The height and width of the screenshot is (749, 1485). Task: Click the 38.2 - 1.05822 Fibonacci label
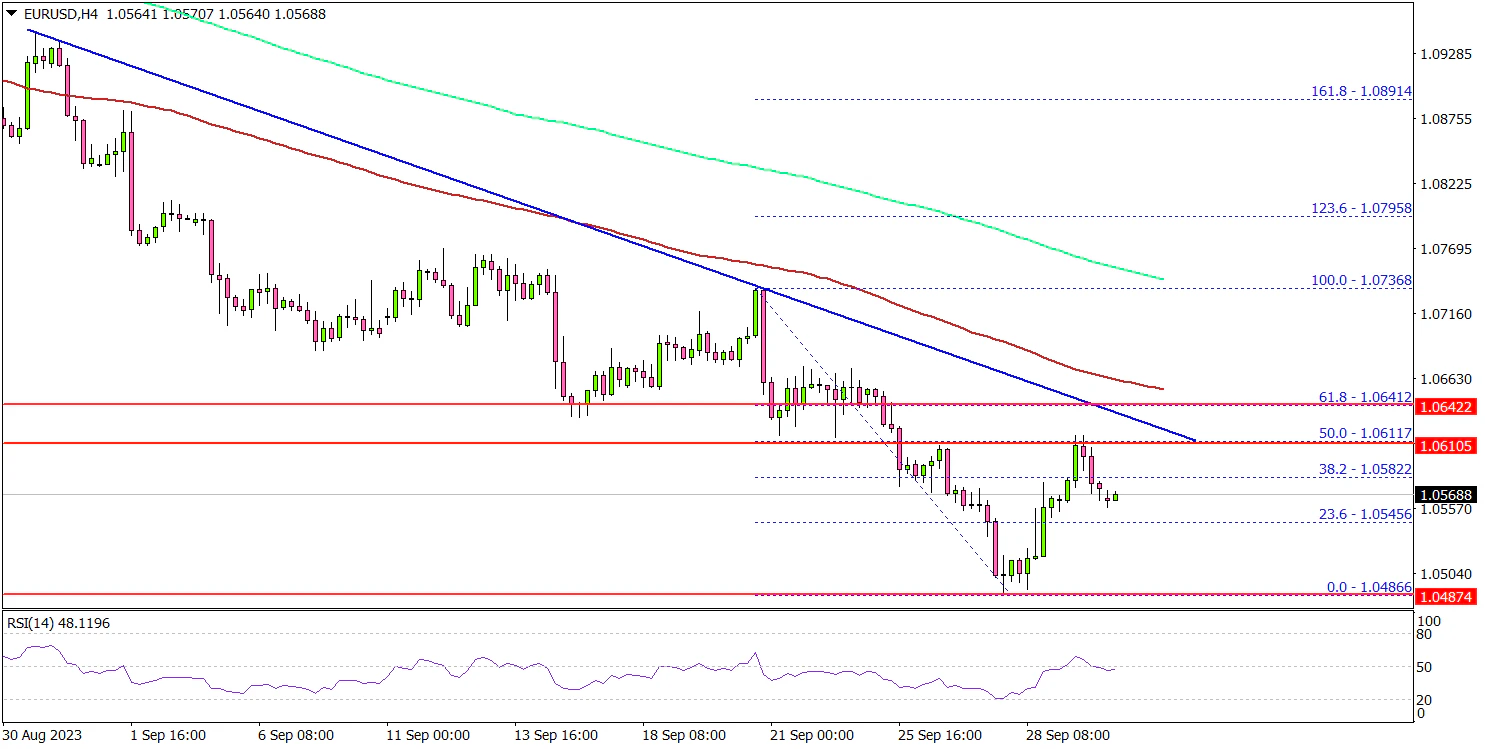[1364, 469]
